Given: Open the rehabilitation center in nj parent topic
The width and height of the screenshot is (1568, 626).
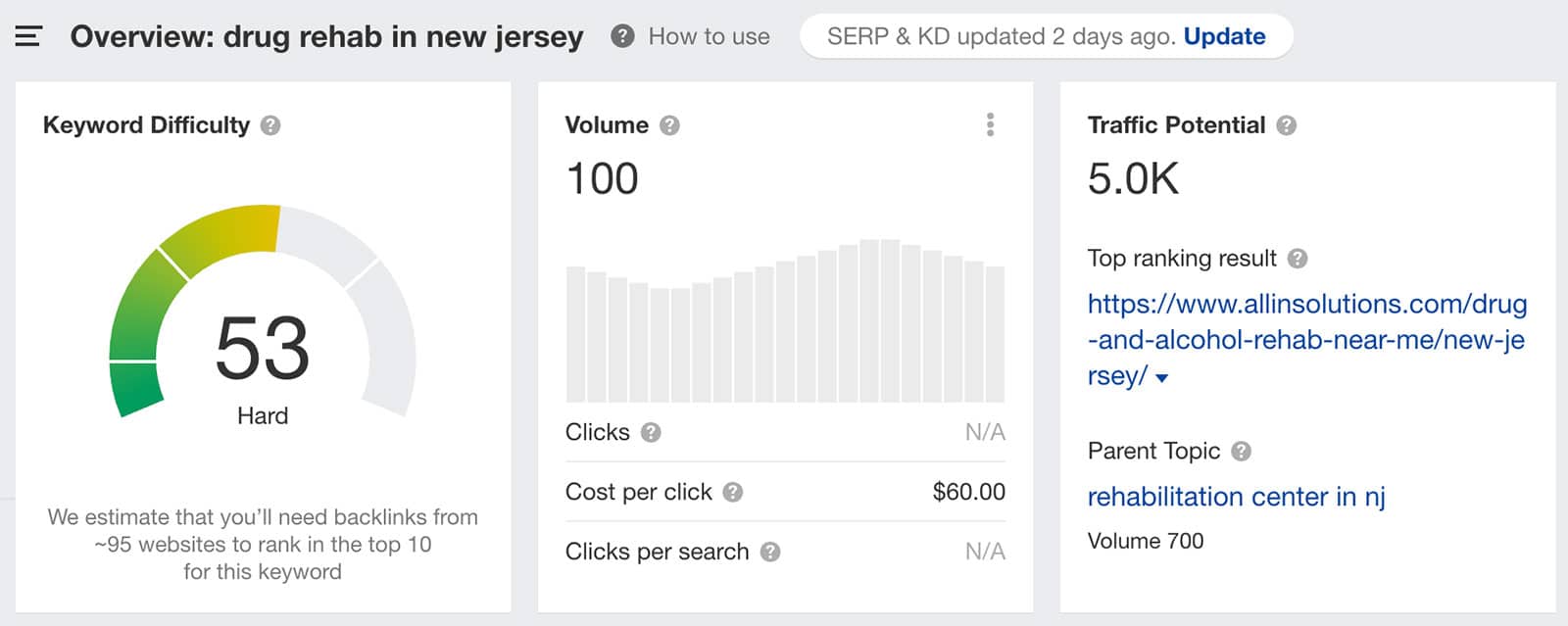Looking at the screenshot, I should tap(1236, 497).
